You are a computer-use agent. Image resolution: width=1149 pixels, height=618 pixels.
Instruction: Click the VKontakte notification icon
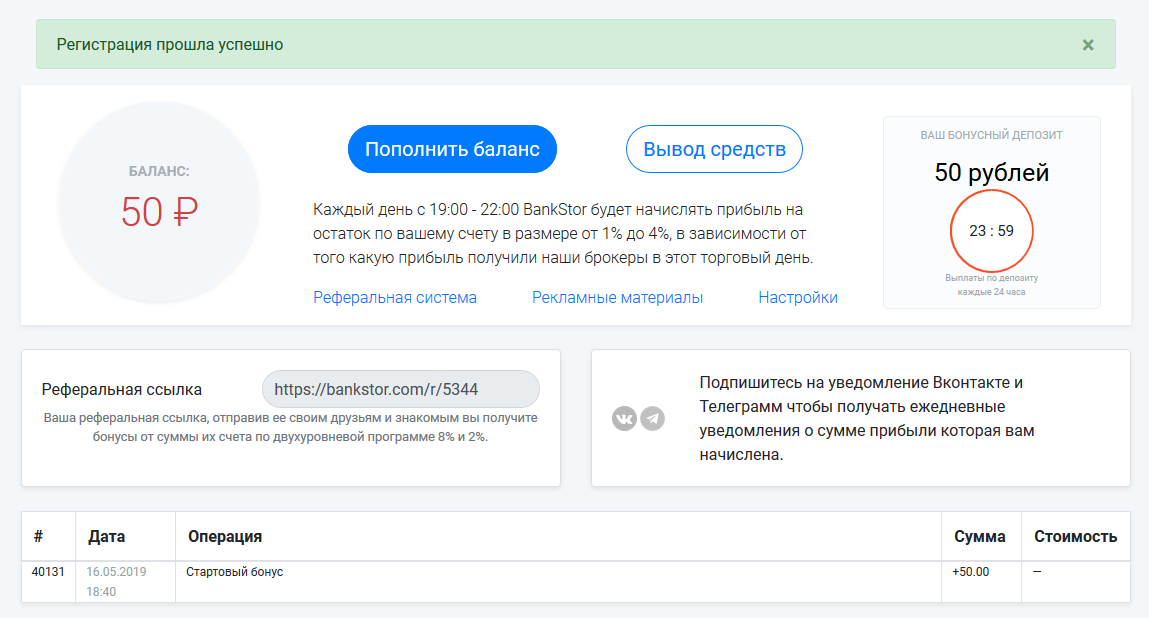[624, 419]
